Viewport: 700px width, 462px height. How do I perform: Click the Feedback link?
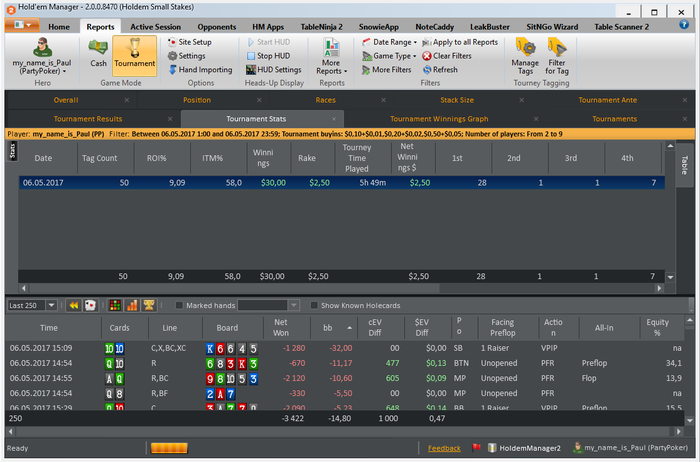(444, 448)
